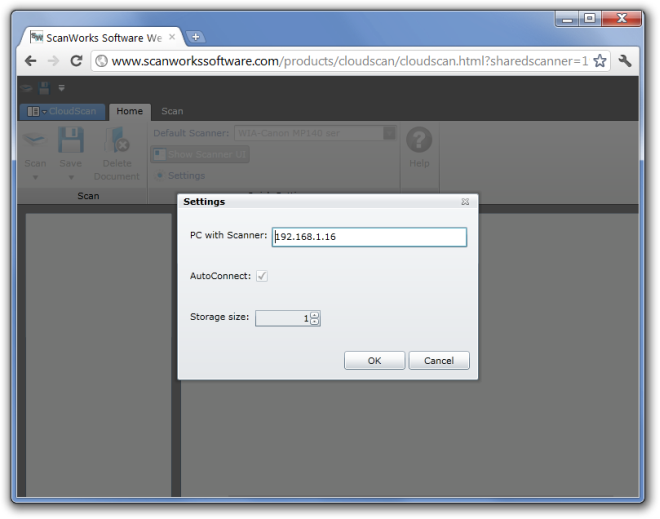Open Help via the question mark icon
The height and width of the screenshot is (519, 660).
418,141
